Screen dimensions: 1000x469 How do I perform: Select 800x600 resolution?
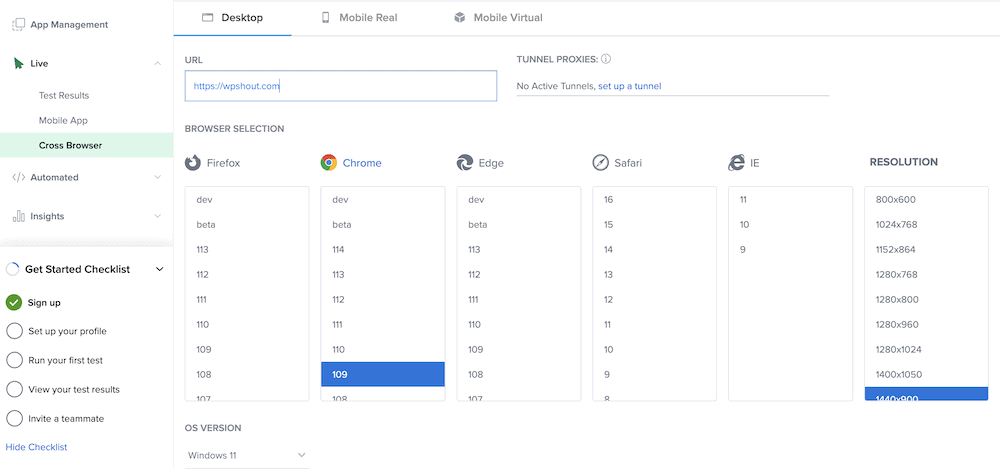coord(926,200)
